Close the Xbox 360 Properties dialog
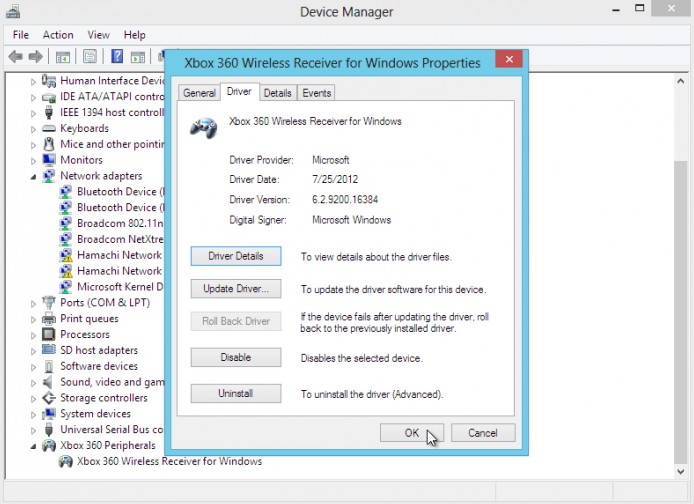This screenshot has height=504, width=694. click(509, 59)
